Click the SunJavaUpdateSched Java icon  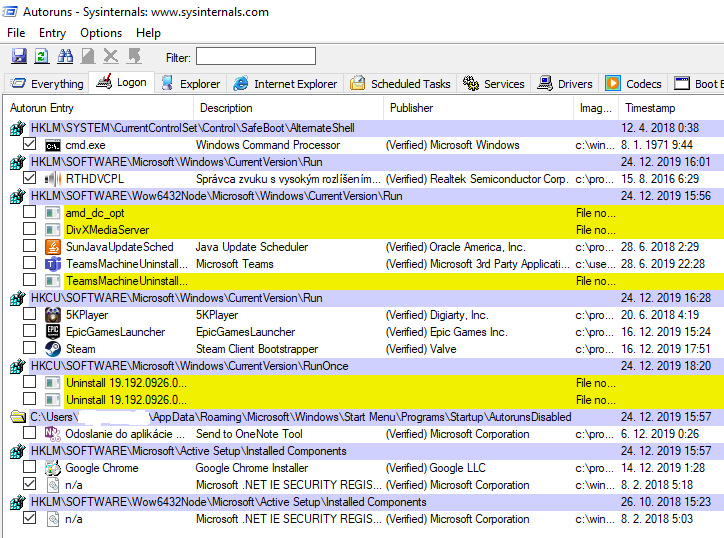[x=53, y=247]
